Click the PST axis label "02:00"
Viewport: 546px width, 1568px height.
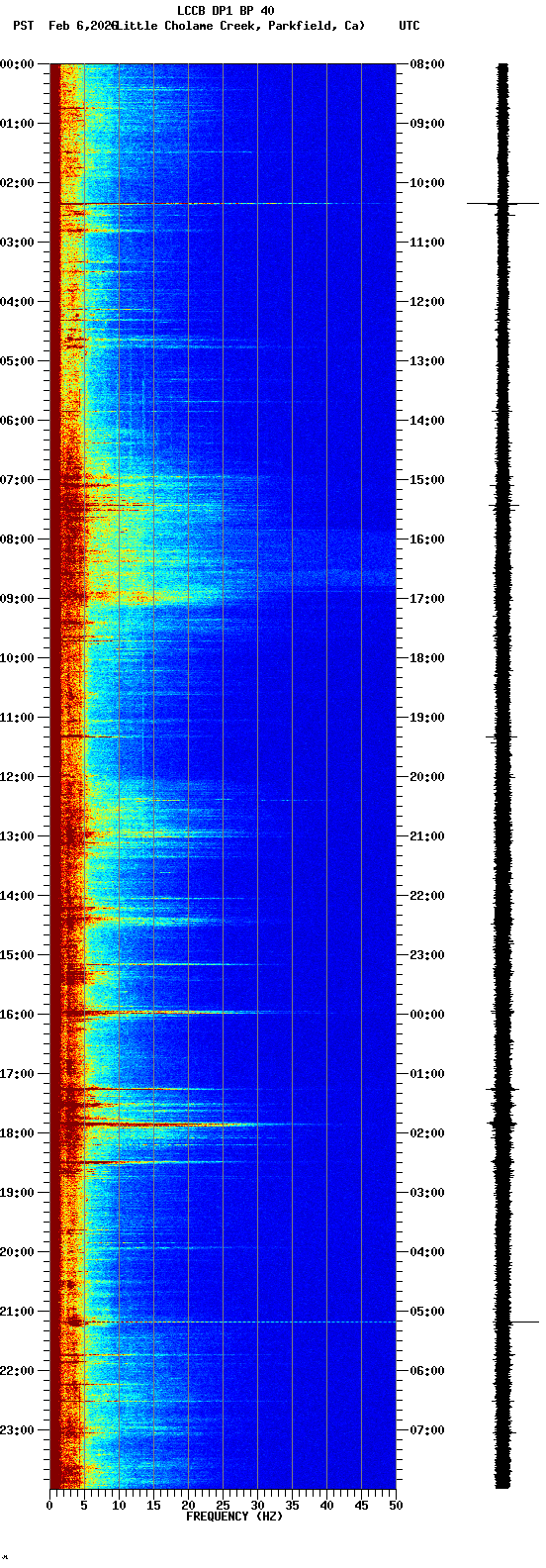coord(16,183)
